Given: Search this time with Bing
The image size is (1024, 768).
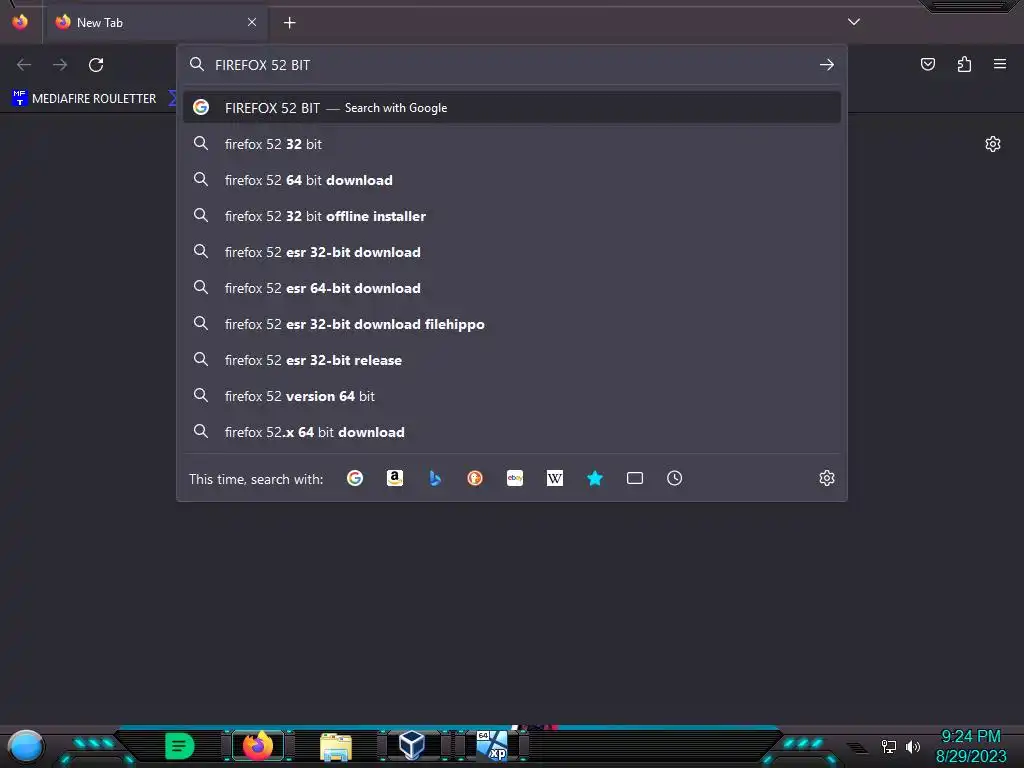Looking at the screenshot, I should [435, 478].
